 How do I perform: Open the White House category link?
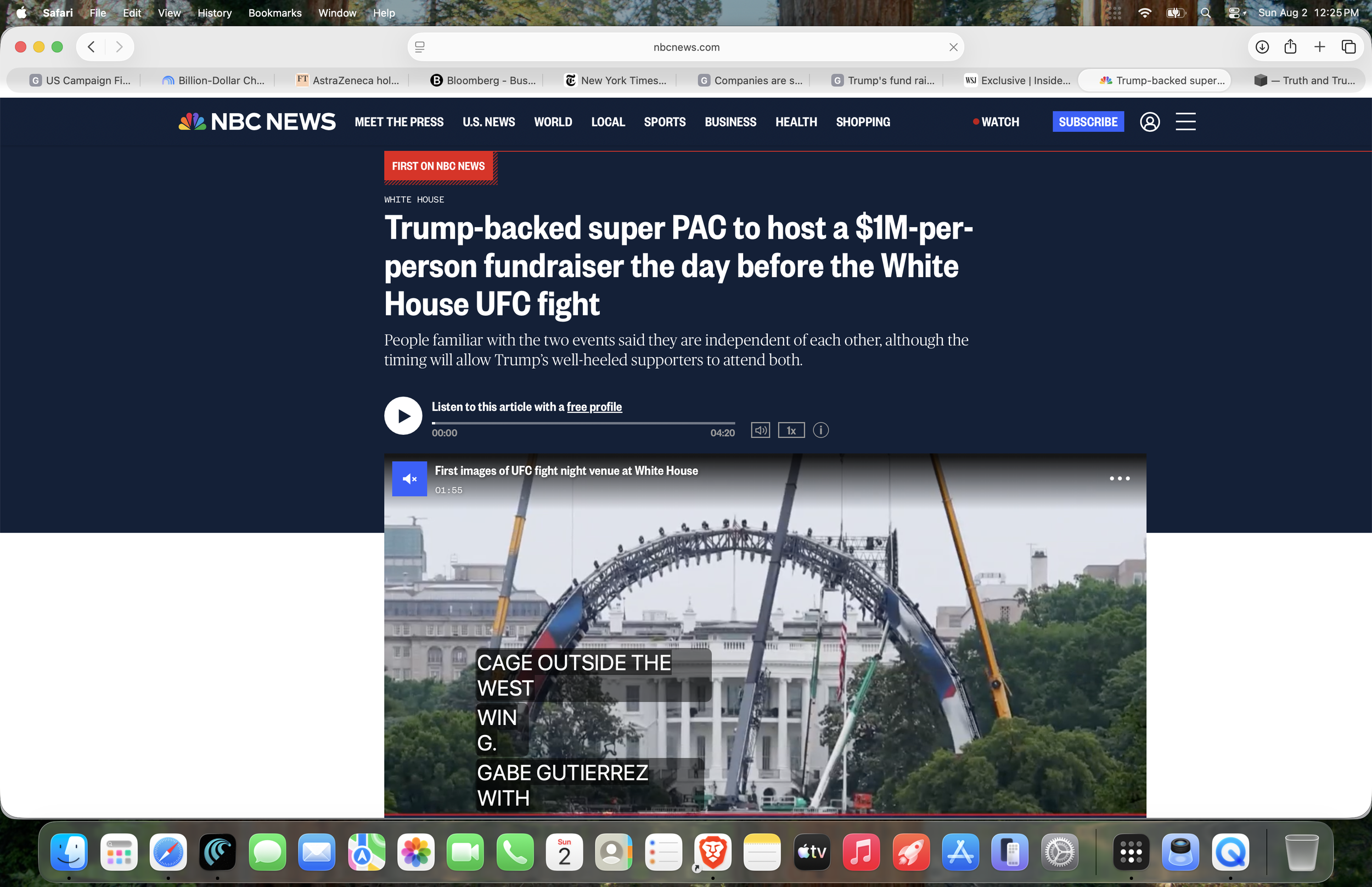pos(414,200)
